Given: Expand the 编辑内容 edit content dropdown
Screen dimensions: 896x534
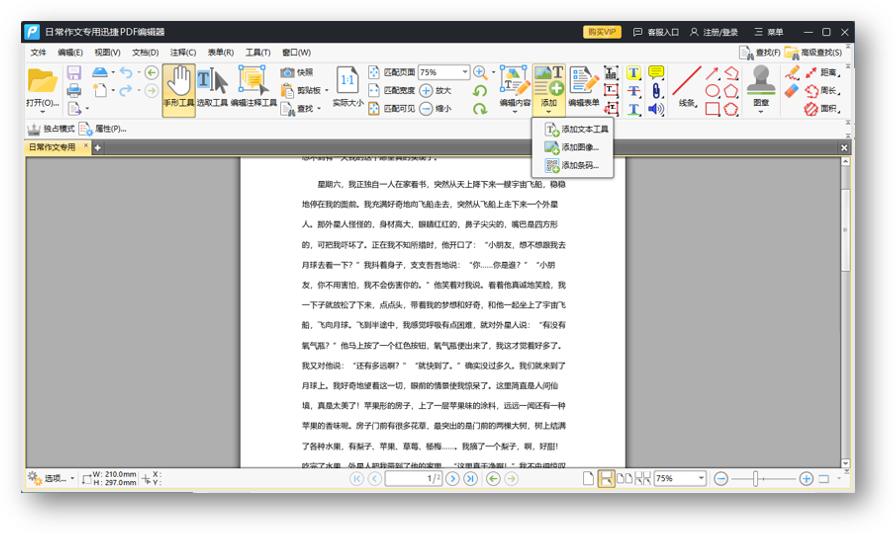Looking at the screenshot, I should coord(515,112).
